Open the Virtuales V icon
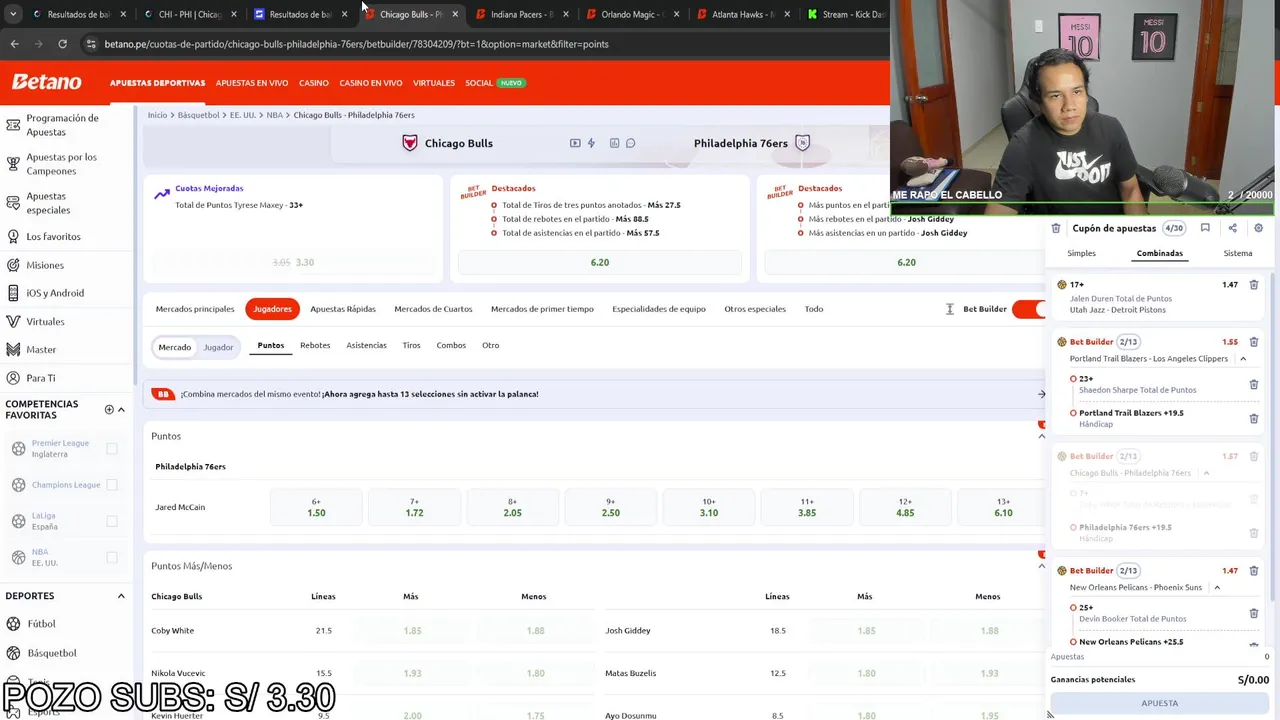Image resolution: width=1280 pixels, height=720 pixels. [13, 322]
